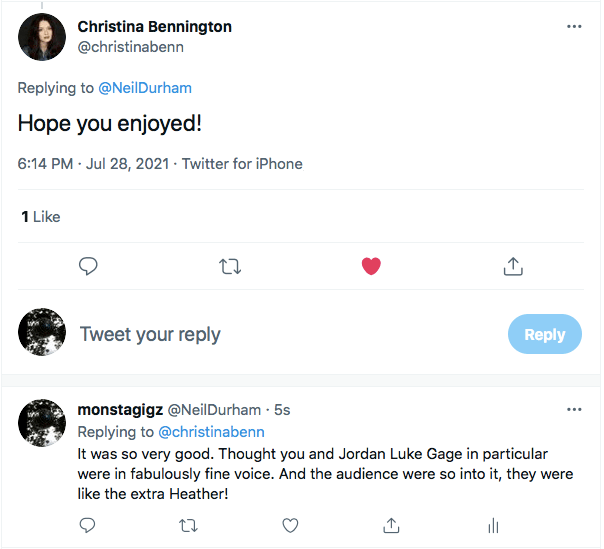Open more options on Christina's tweet
Screen dimensions: 604x549
[574, 27]
